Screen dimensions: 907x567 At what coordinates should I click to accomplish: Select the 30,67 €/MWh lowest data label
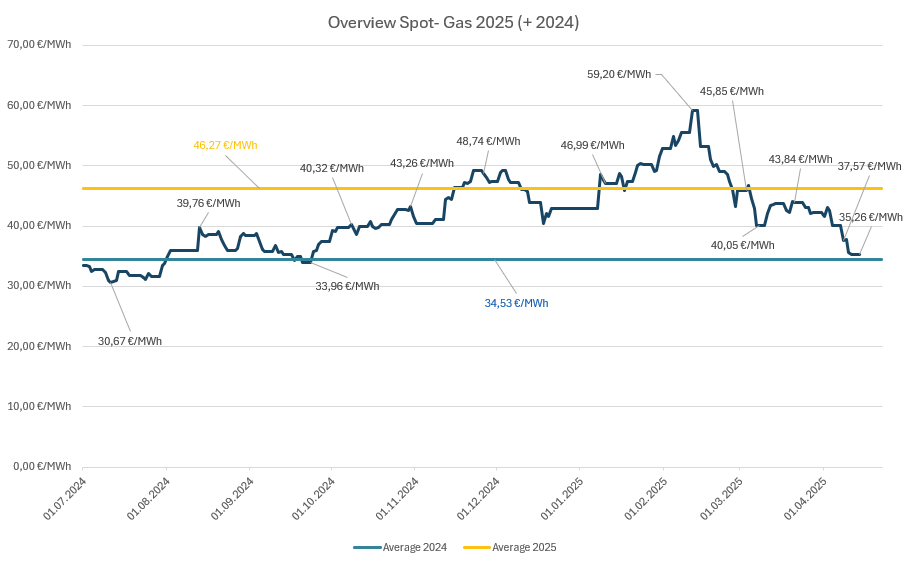tap(130, 341)
